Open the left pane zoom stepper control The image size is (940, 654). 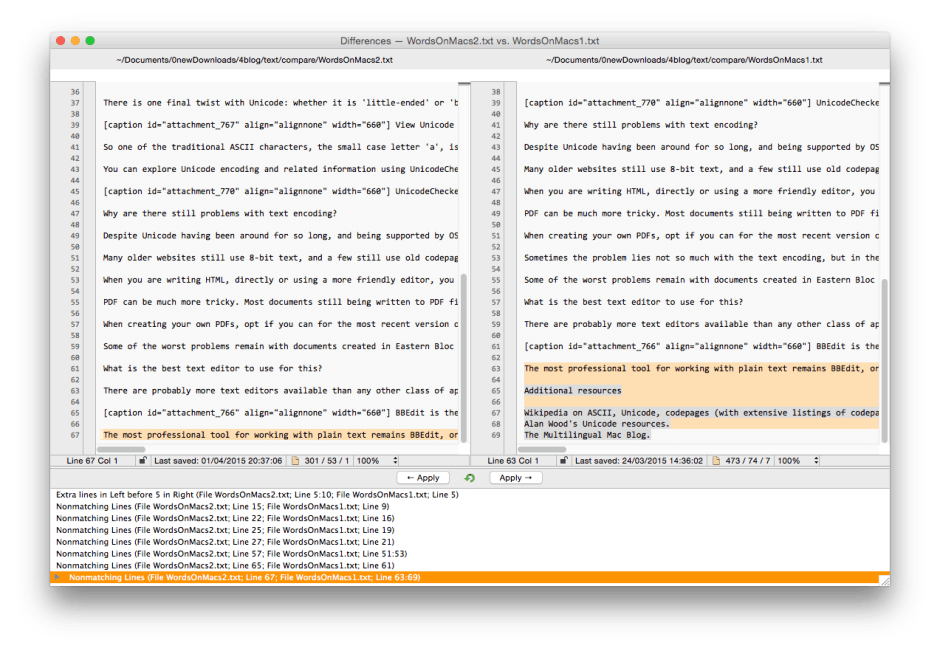[x=393, y=461]
